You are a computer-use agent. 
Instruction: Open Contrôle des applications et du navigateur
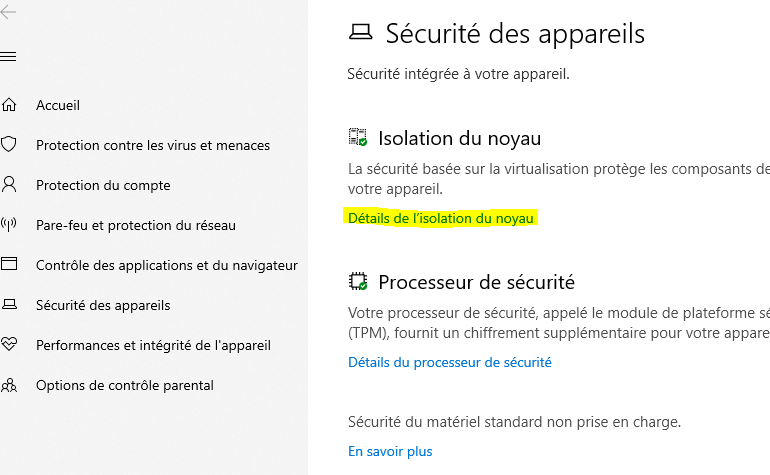coord(167,265)
